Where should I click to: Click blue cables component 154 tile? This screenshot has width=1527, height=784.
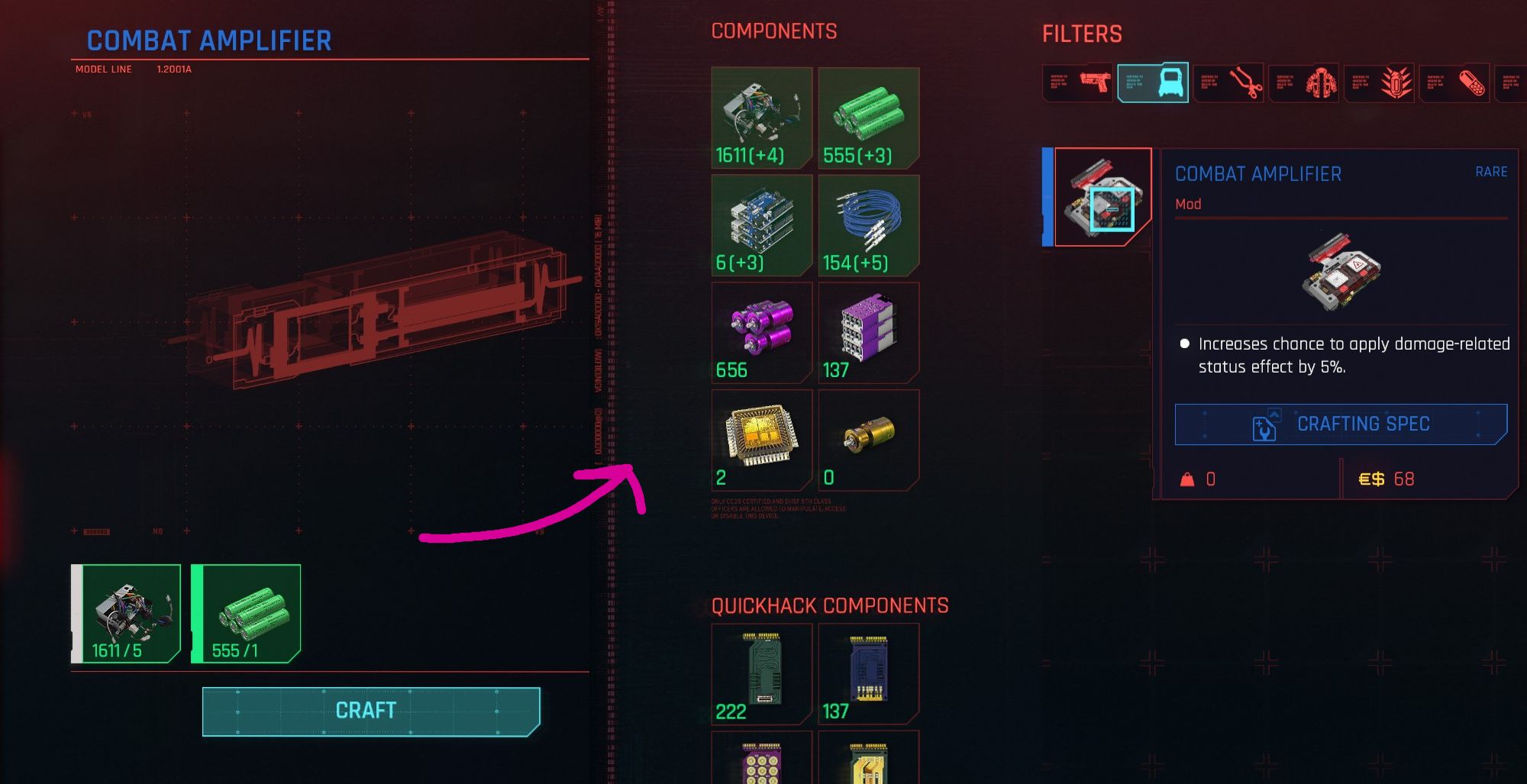pyautogui.click(x=869, y=225)
